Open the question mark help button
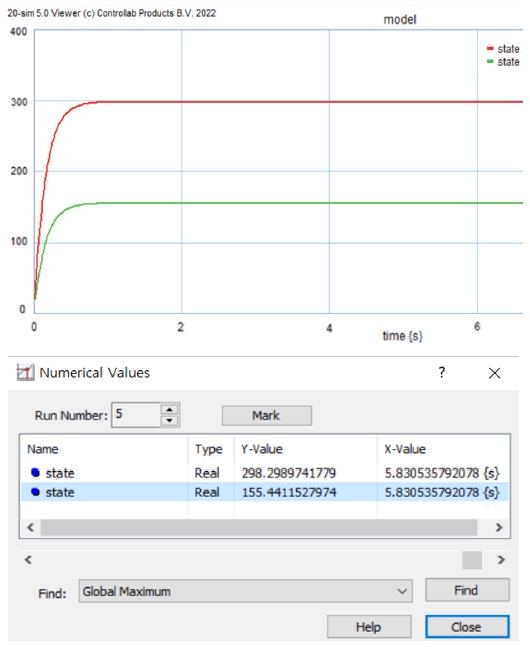 [x=442, y=373]
